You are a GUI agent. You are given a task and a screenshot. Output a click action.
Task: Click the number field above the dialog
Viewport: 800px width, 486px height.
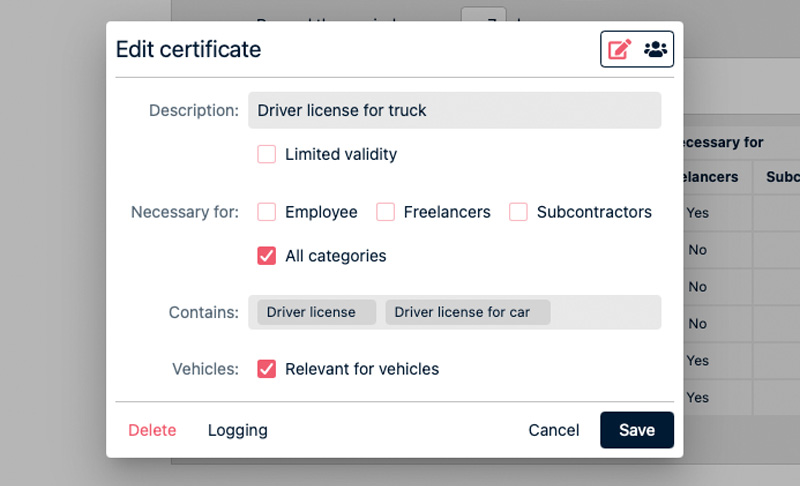tap(483, 14)
